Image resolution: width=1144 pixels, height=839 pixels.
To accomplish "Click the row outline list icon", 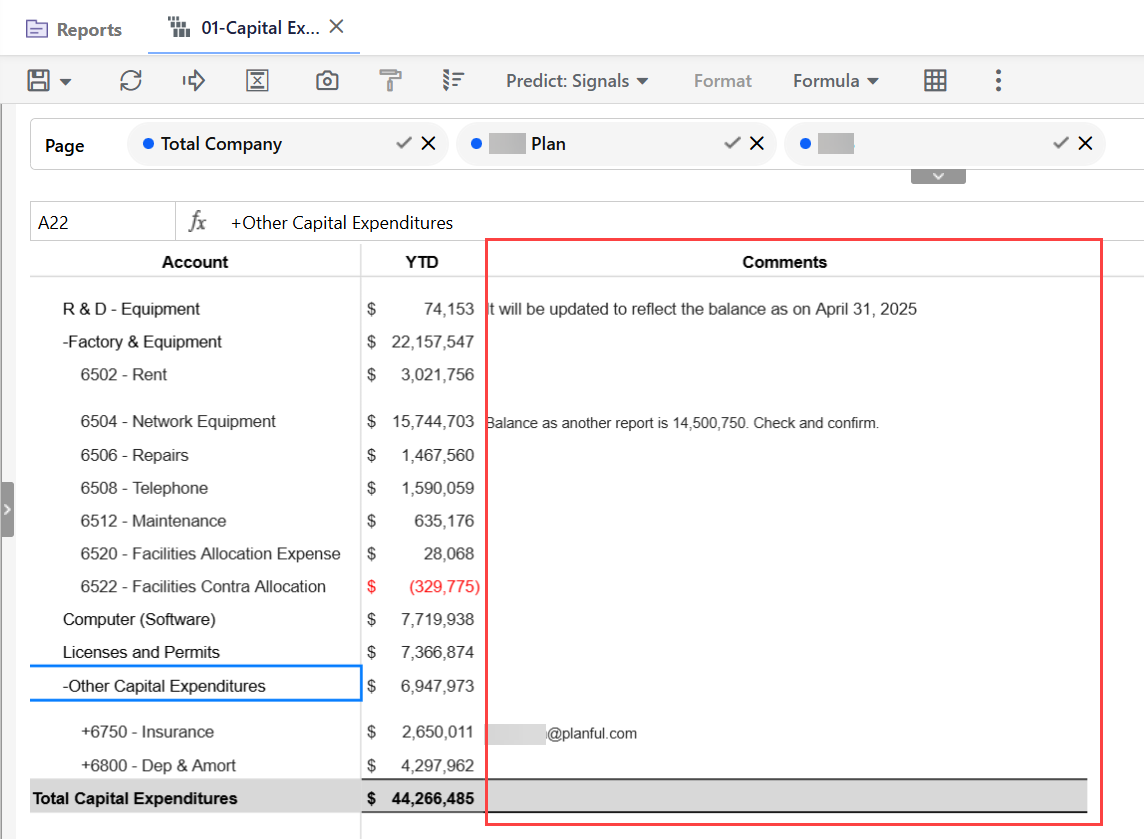I will click(x=453, y=80).
